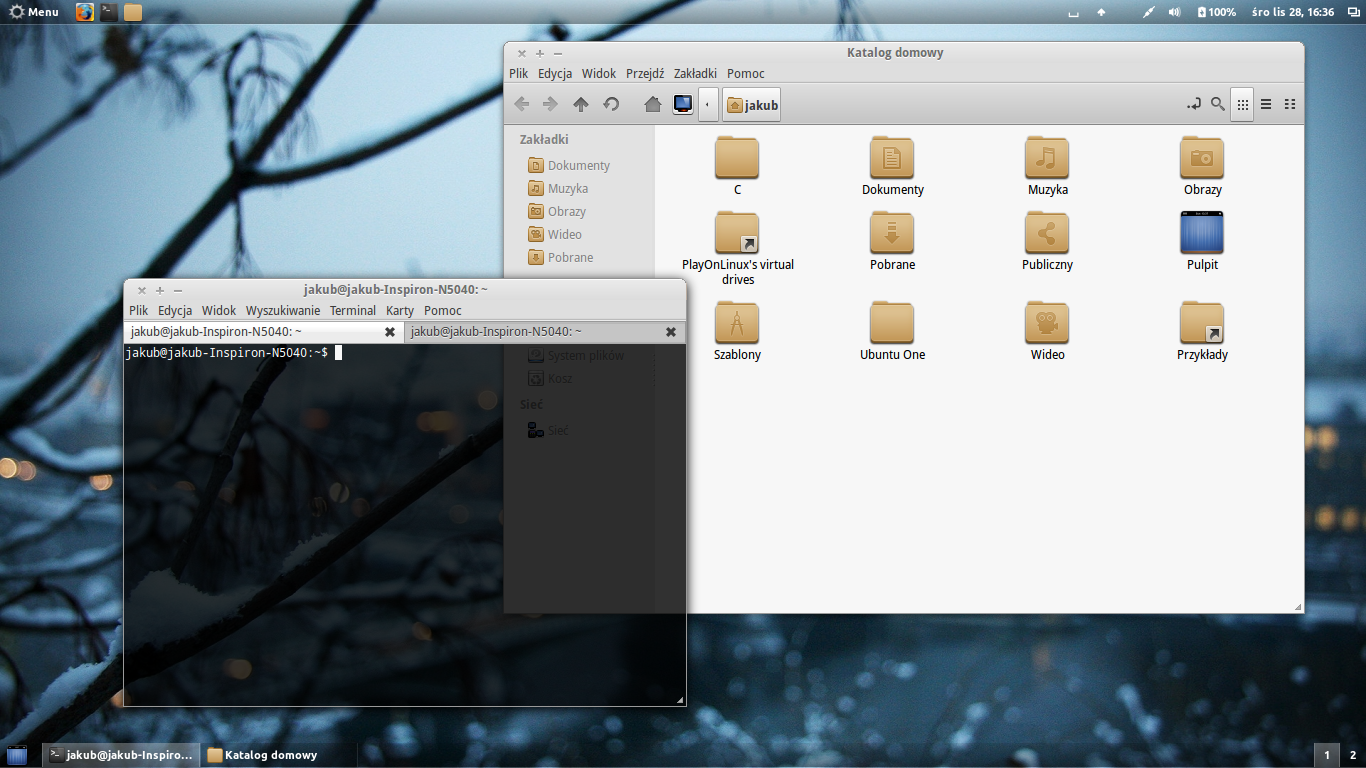Open the Widok menu in the terminal
The image size is (1366, 768).
[x=219, y=311]
